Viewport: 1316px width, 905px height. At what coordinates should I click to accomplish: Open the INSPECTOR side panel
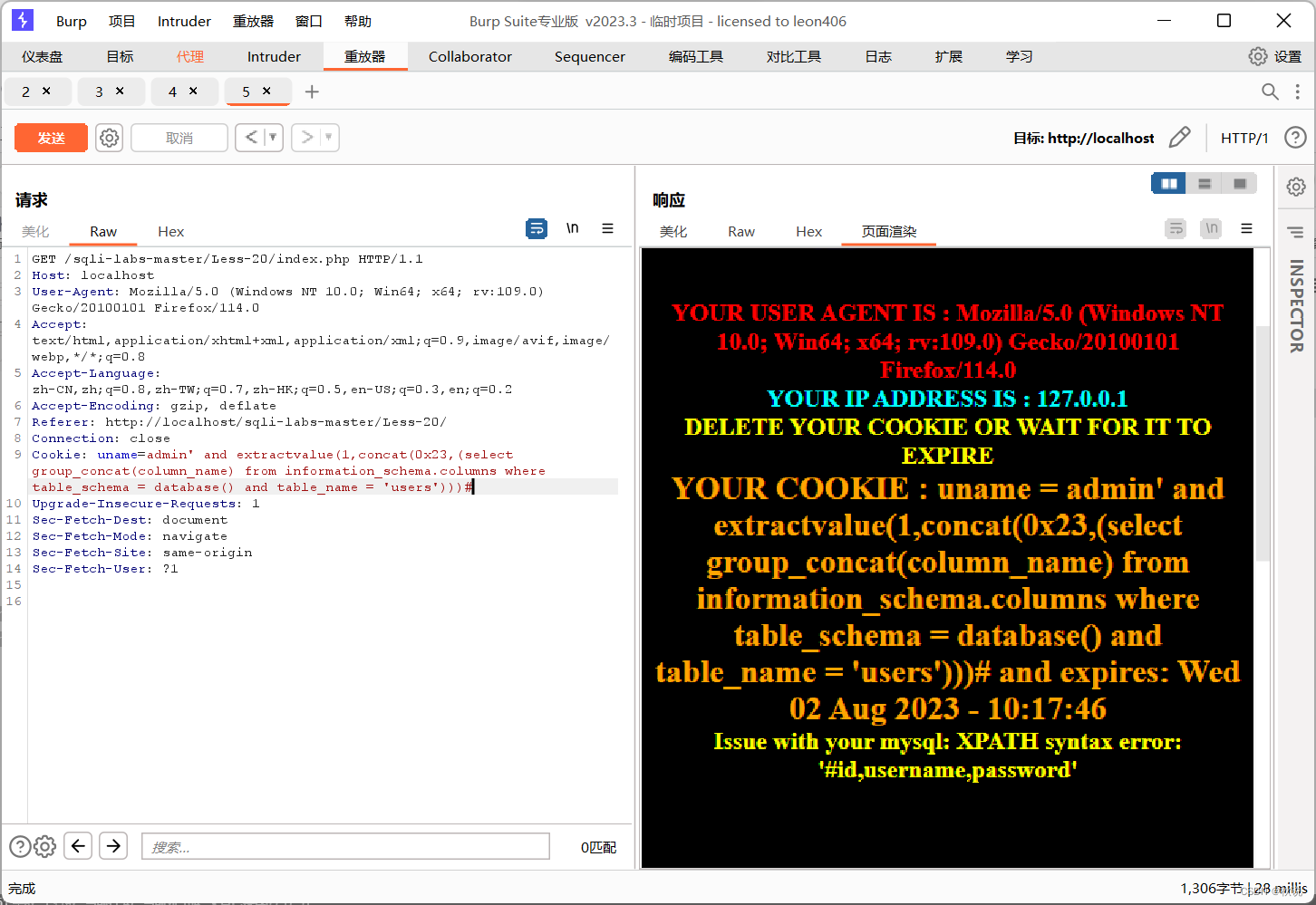click(x=1297, y=306)
